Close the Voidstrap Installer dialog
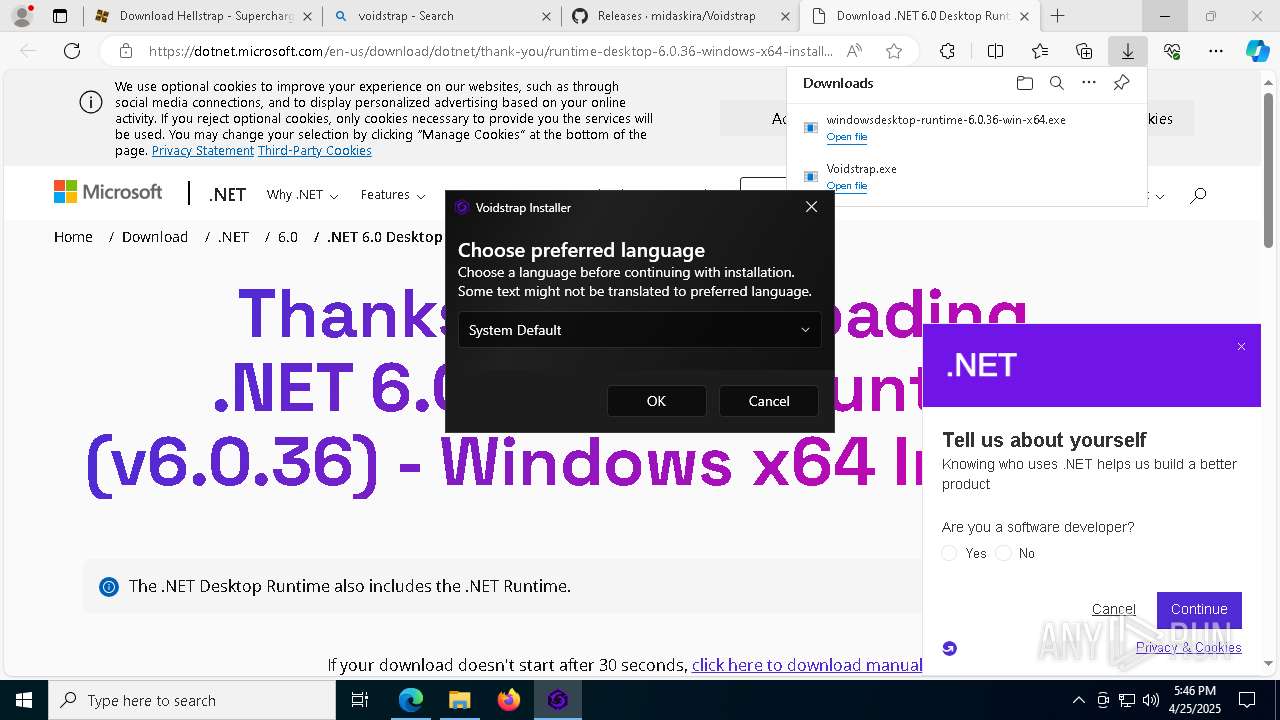Viewport: 1280px width, 720px height. pos(811,207)
